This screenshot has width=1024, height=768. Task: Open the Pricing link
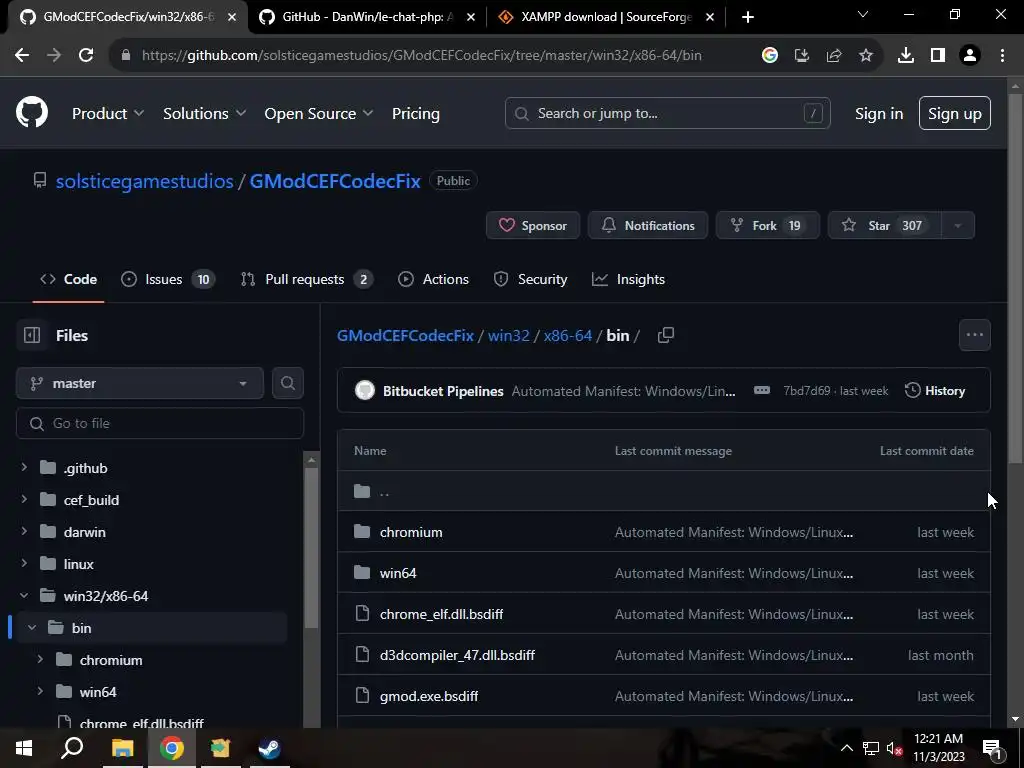(415, 113)
